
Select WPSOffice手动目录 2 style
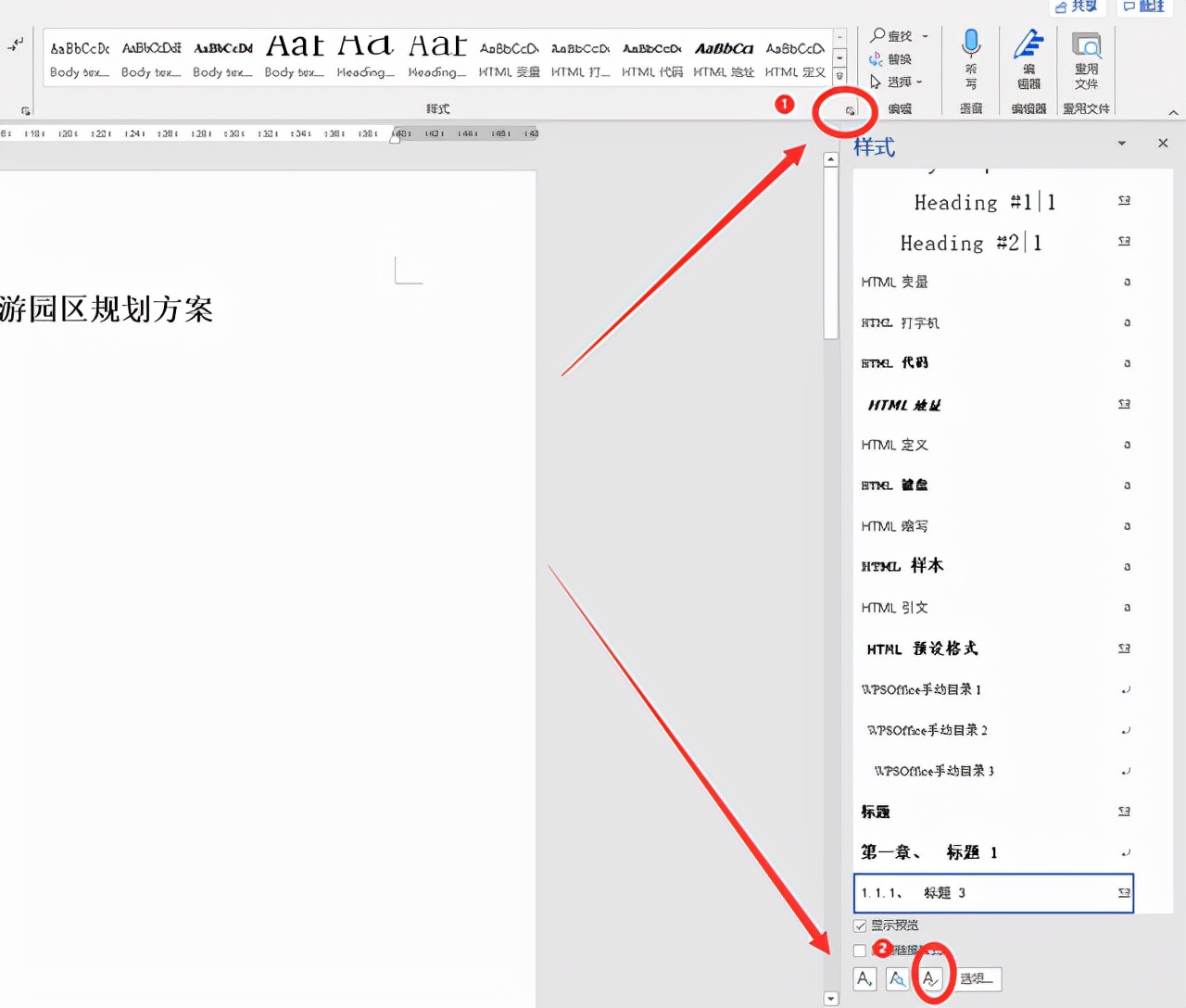(x=993, y=730)
